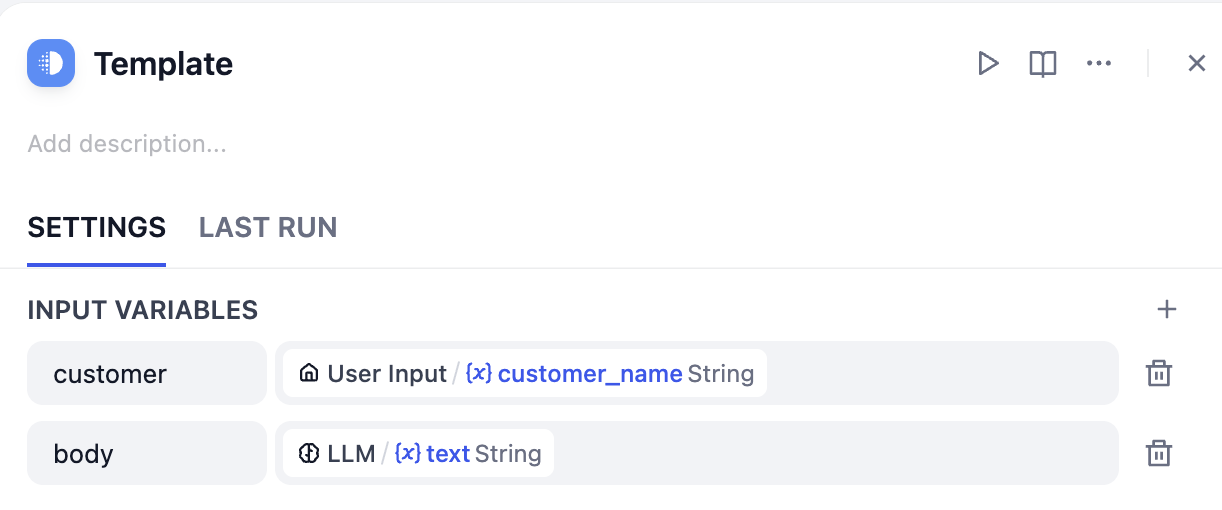This screenshot has width=1222, height=510.
Task: Click the INPUT VARIABLES section header
Action: coord(143,310)
